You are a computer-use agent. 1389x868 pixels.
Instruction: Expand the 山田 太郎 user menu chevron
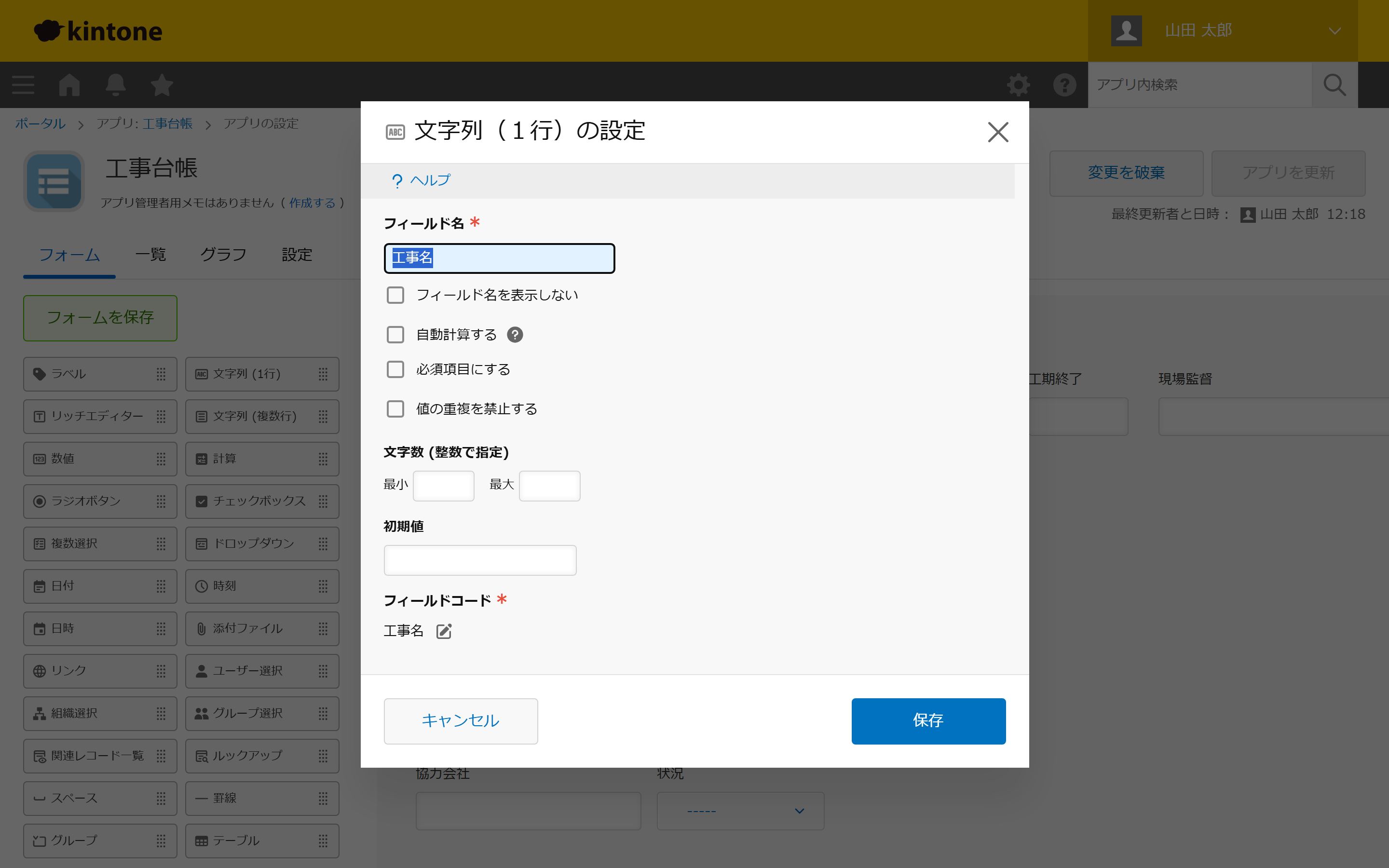click(1335, 31)
